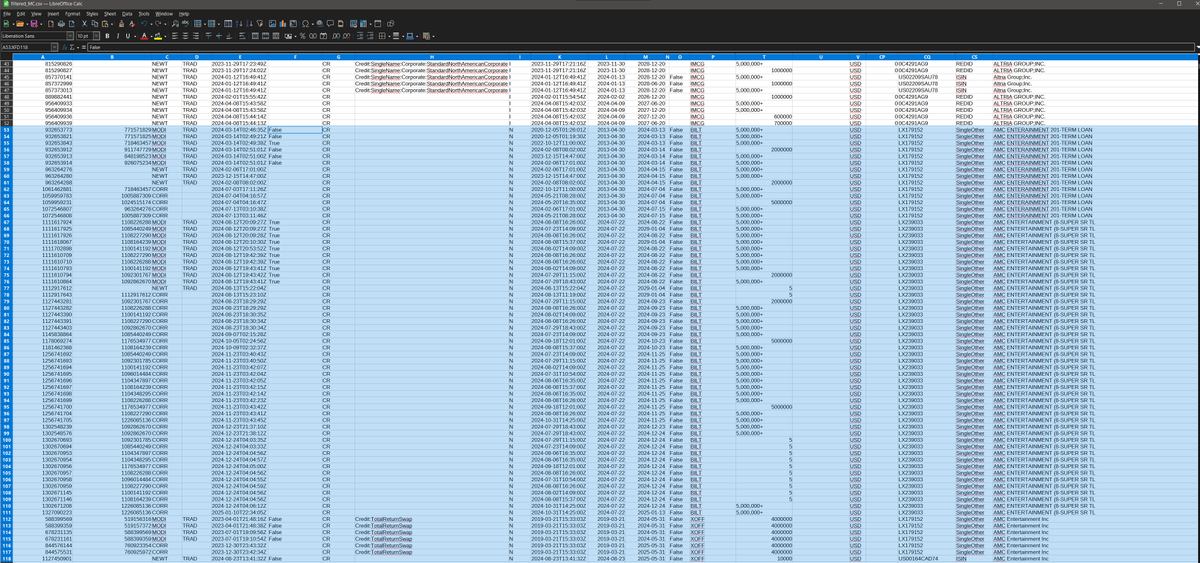Run the Spelling check
Viewport: 1200px width, 563px height.
(x=185, y=24)
